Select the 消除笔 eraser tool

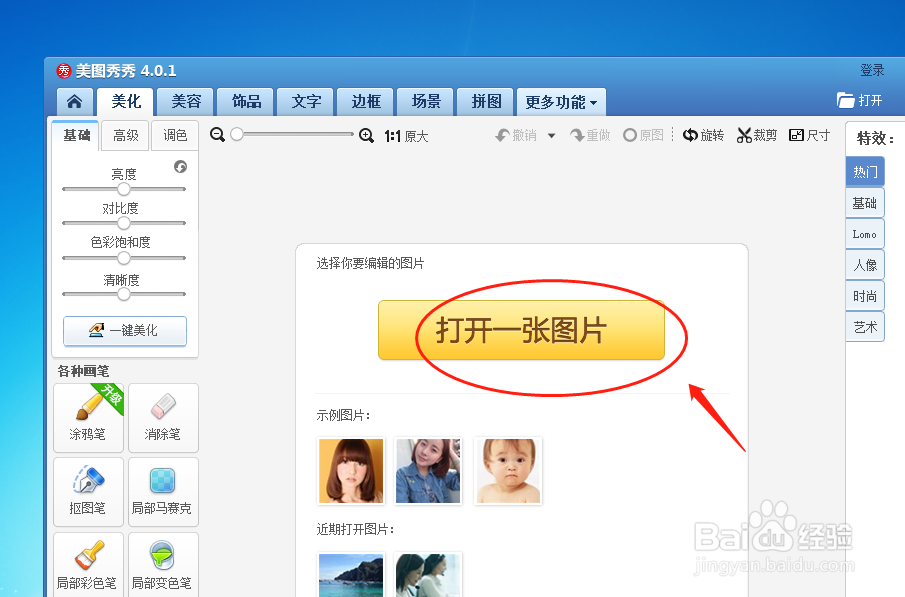click(163, 417)
